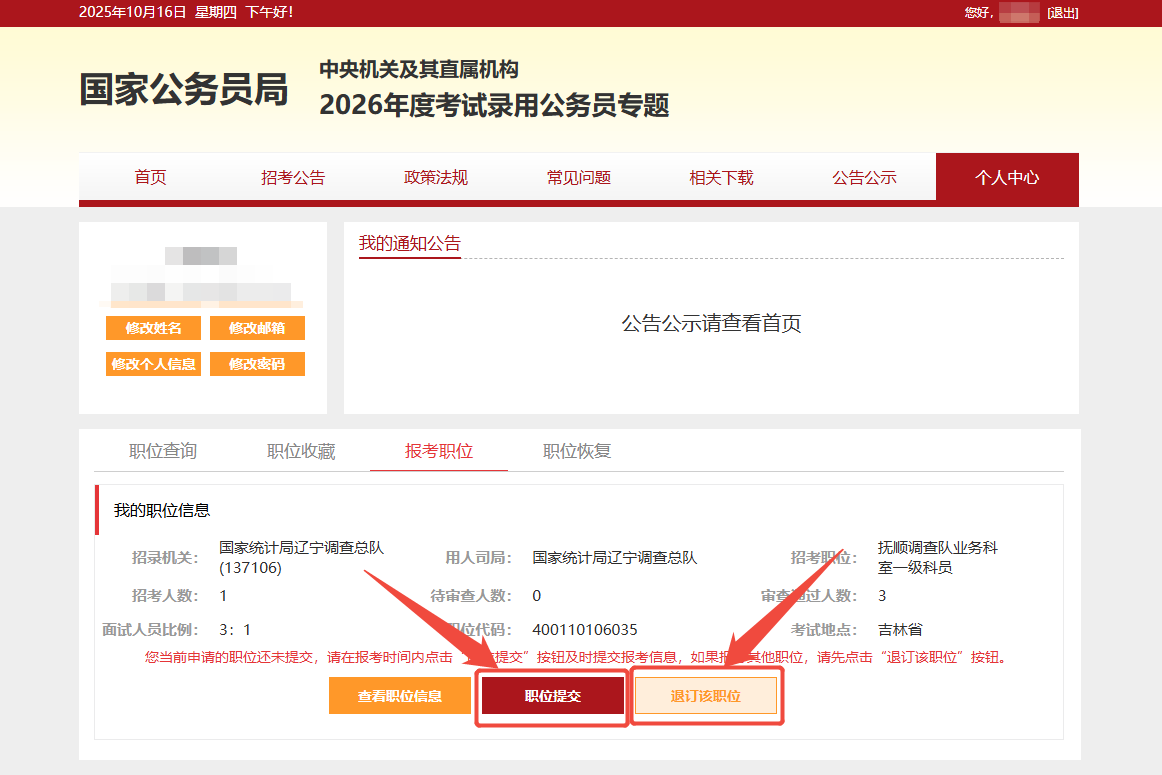
Task: Go to 招考公告 in the navigation bar
Action: click(x=293, y=178)
